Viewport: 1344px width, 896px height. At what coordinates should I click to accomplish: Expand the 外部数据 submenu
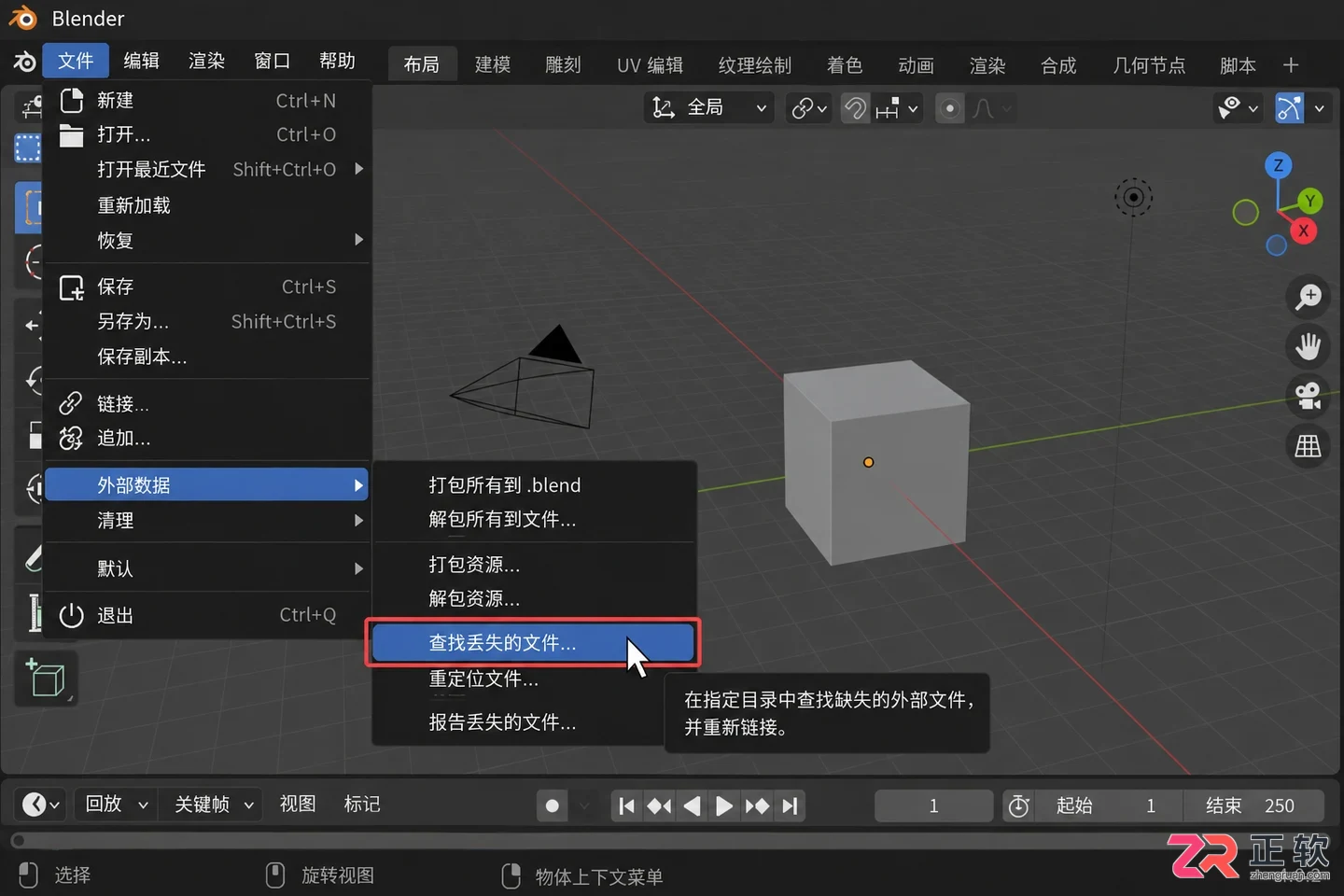(207, 484)
